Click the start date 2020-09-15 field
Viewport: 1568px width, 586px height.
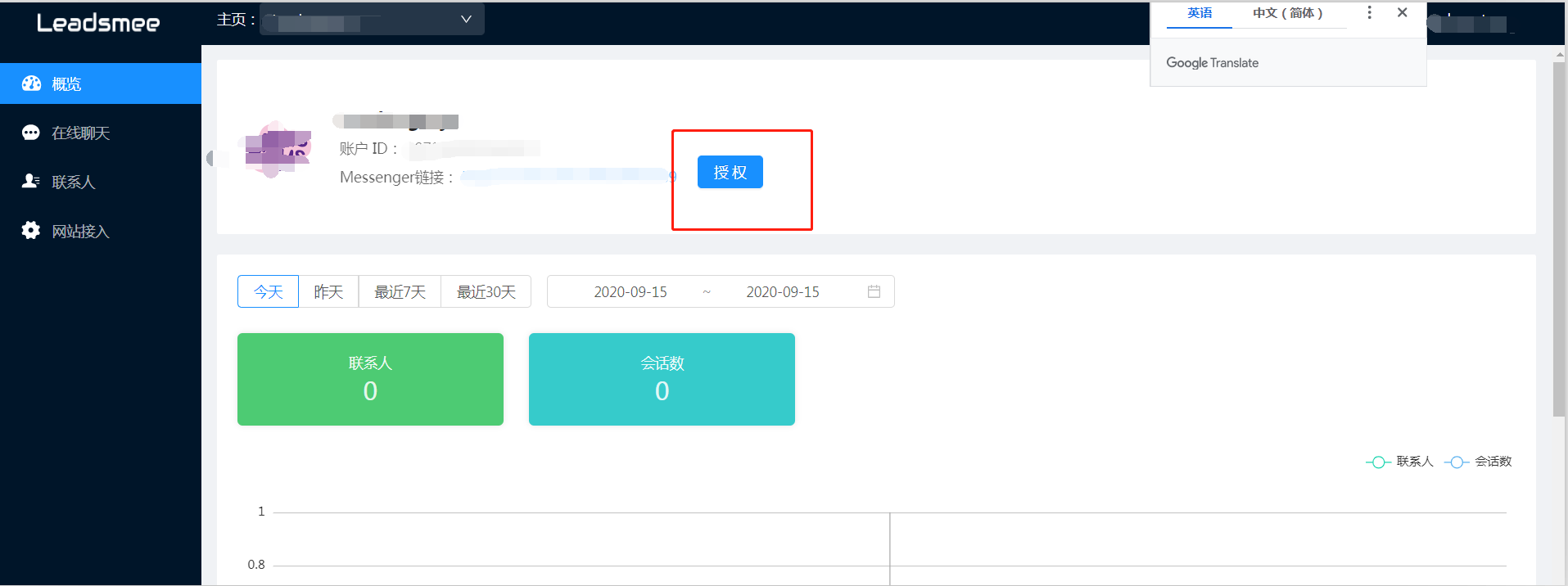click(x=630, y=291)
